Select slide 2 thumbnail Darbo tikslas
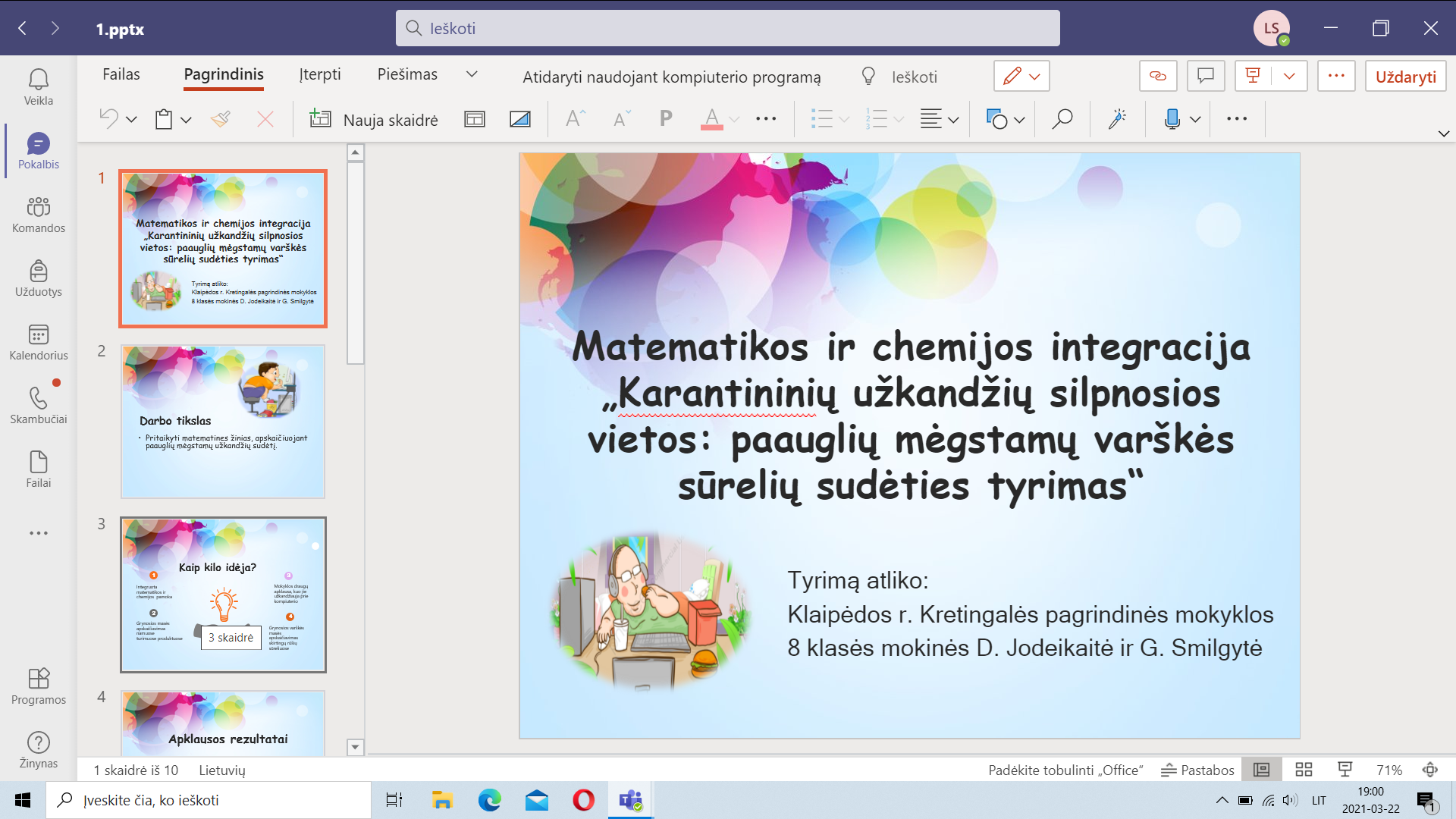Screen dimensions: 1456x819 [223, 422]
